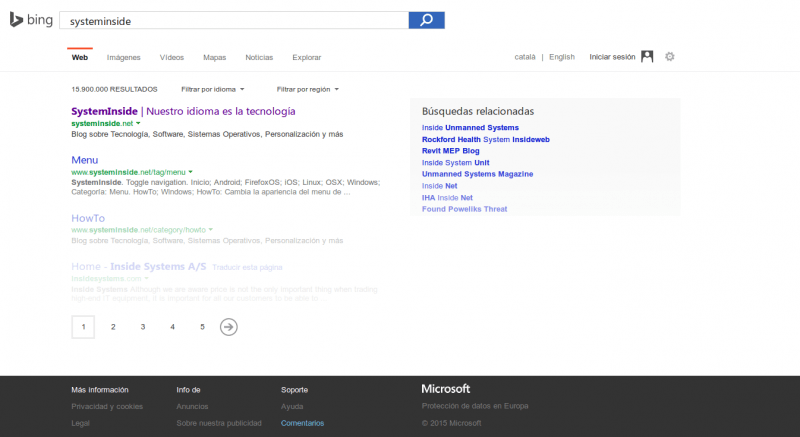
Task: Expand arrow next to insidesystems.com URL
Action: 146,278
